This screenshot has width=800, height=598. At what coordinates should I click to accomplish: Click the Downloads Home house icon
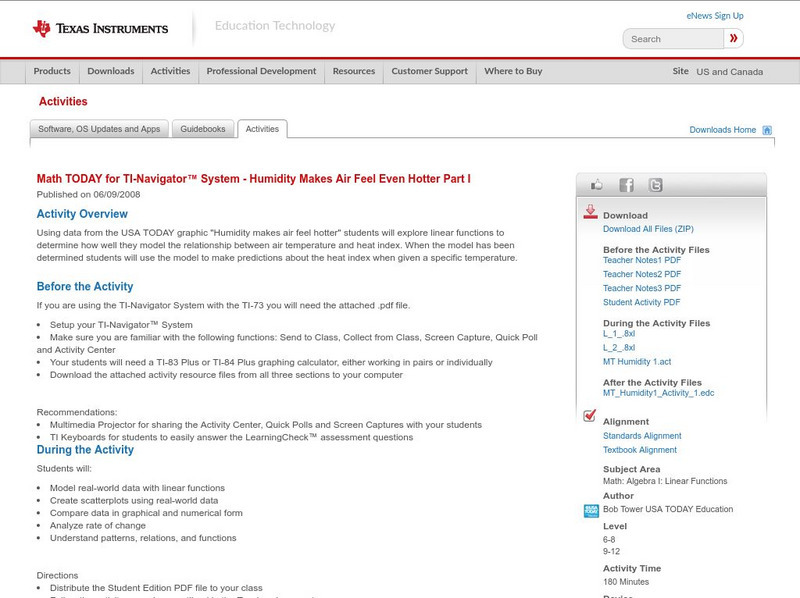pos(767,130)
